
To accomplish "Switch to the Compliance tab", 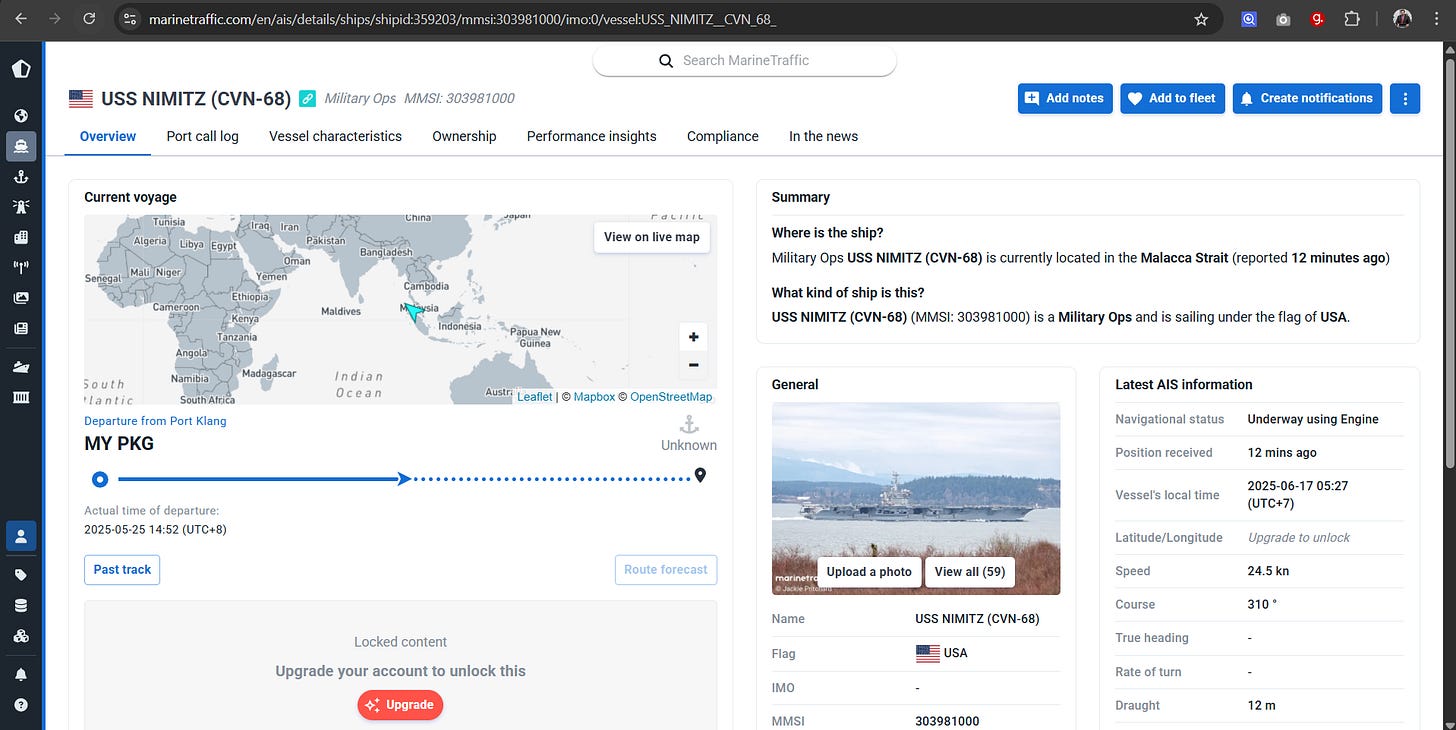I will (x=723, y=136).
